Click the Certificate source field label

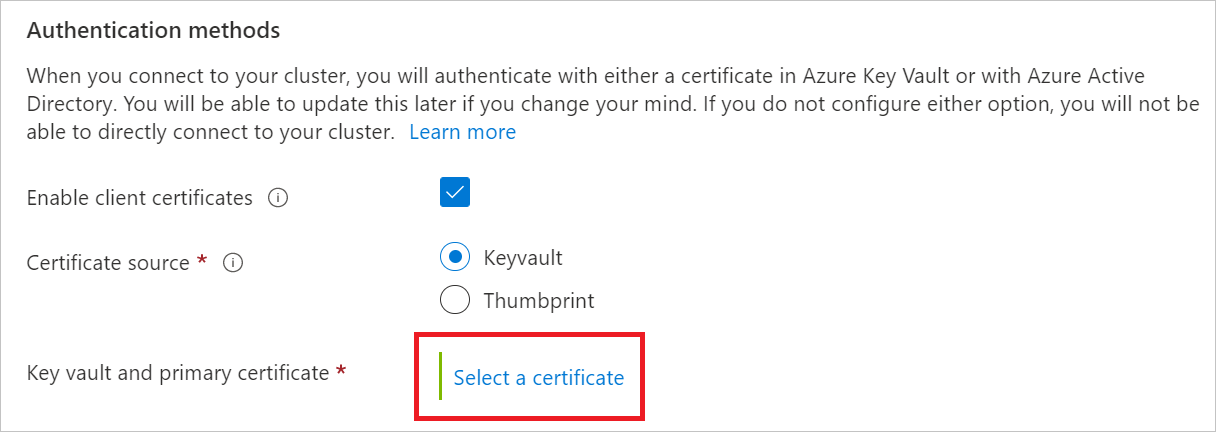point(108,263)
